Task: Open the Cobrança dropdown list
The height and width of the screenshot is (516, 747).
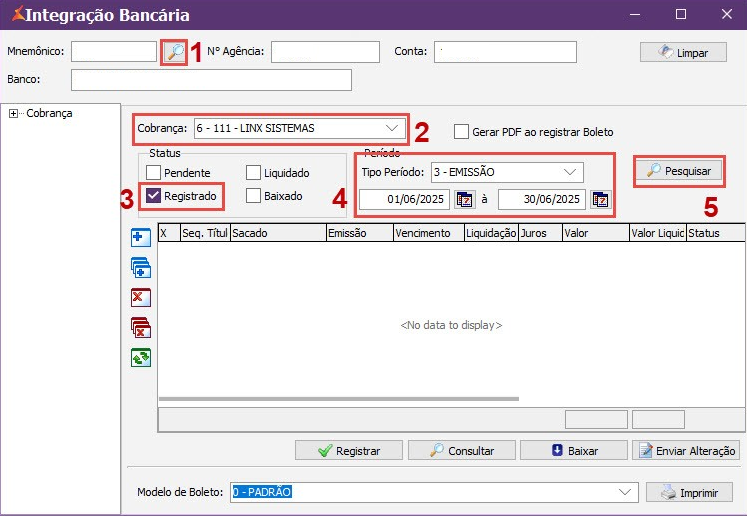Action: (x=392, y=128)
